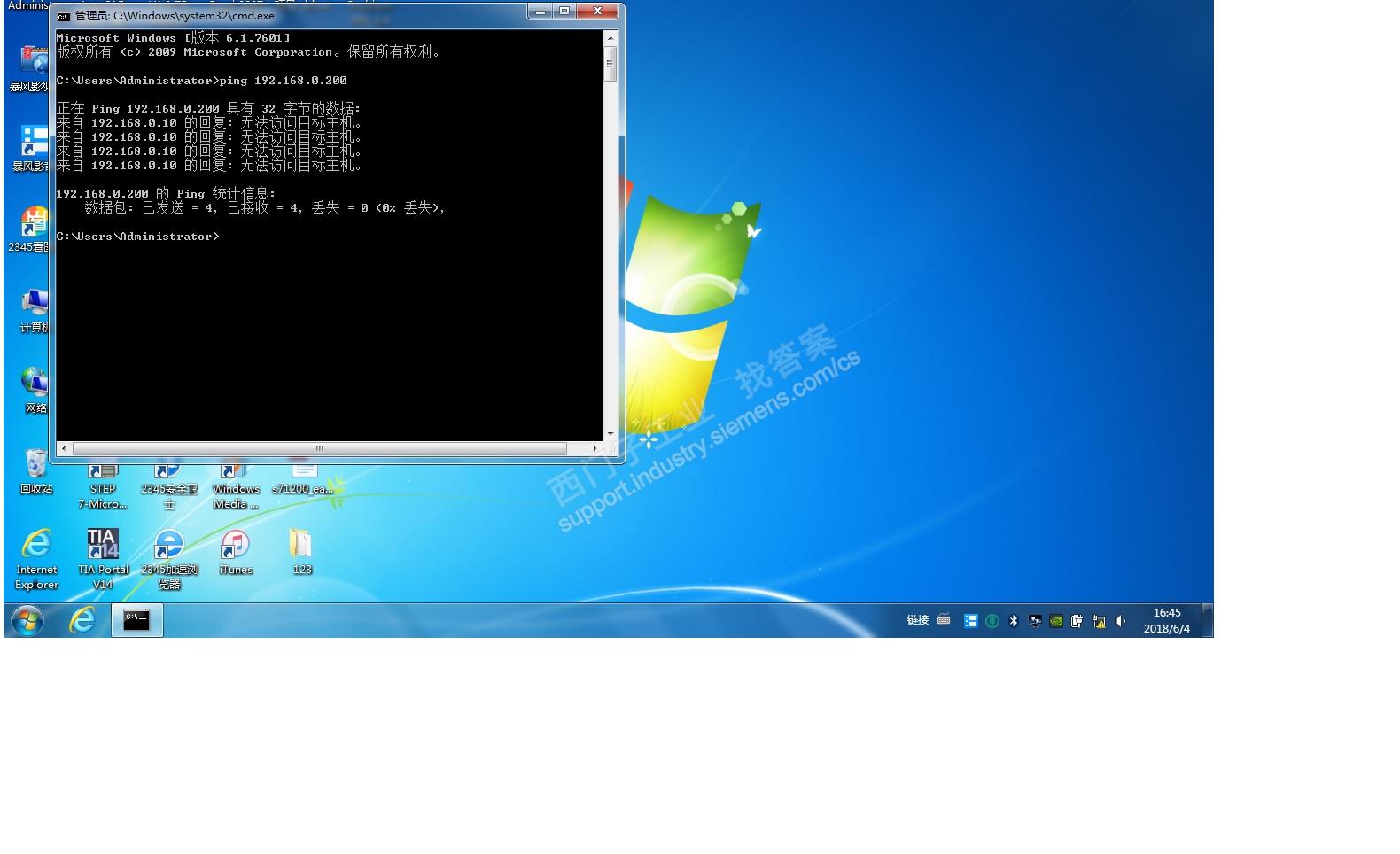1400x854 pixels.
Task: Click the power plug tray icon
Action: coord(1077,621)
